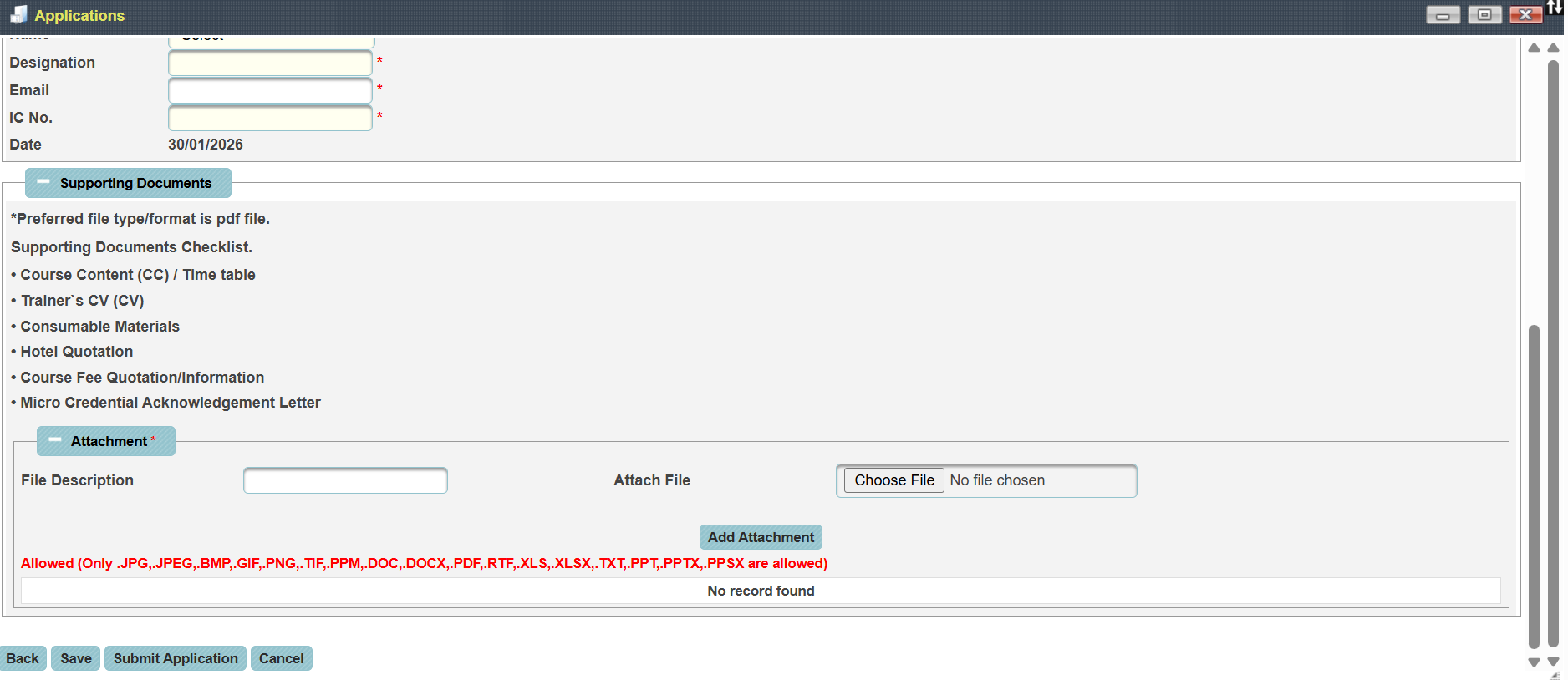Focus the Email text field

[x=270, y=90]
